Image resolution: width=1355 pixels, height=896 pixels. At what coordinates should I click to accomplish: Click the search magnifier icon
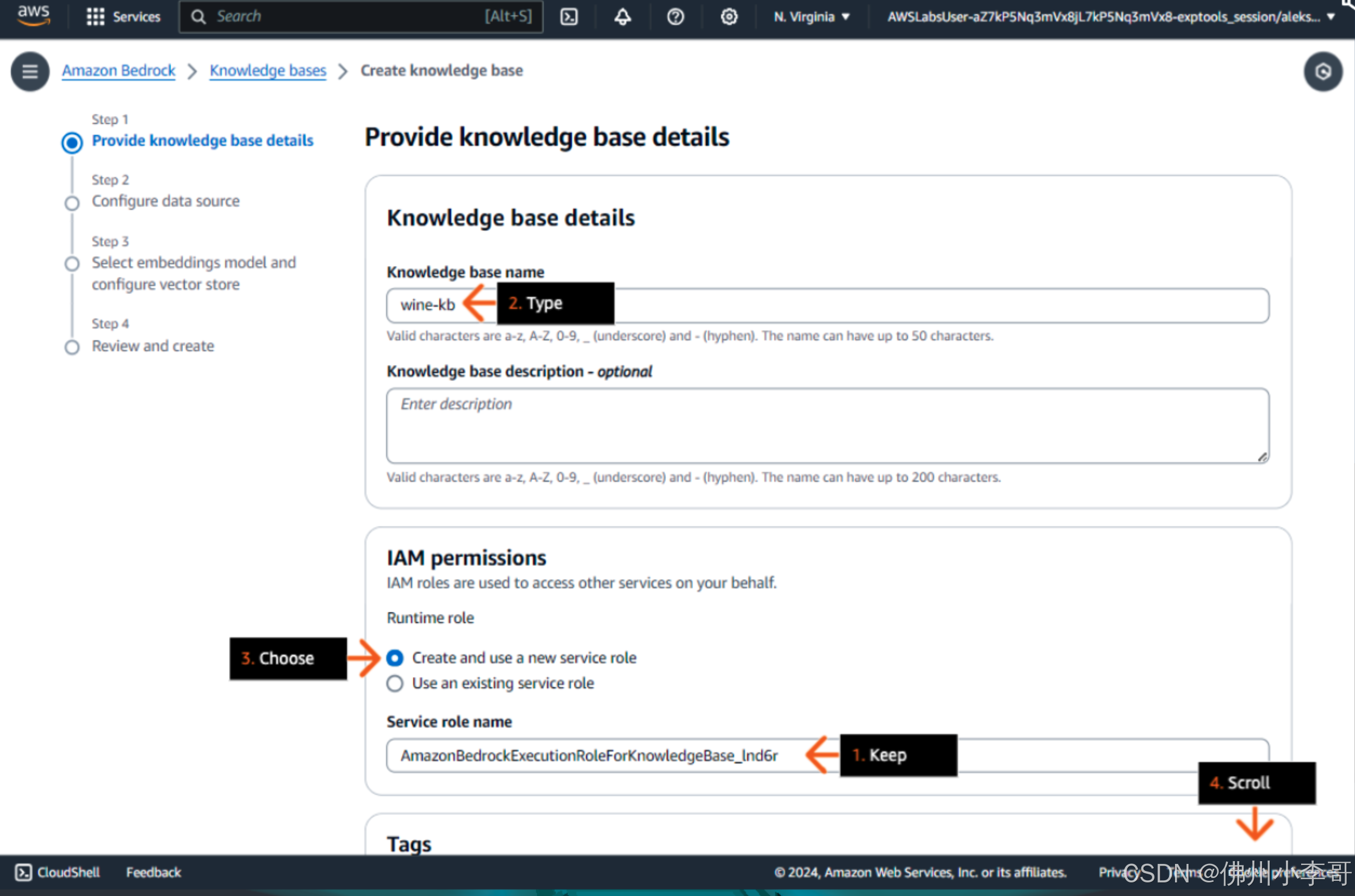(x=198, y=16)
